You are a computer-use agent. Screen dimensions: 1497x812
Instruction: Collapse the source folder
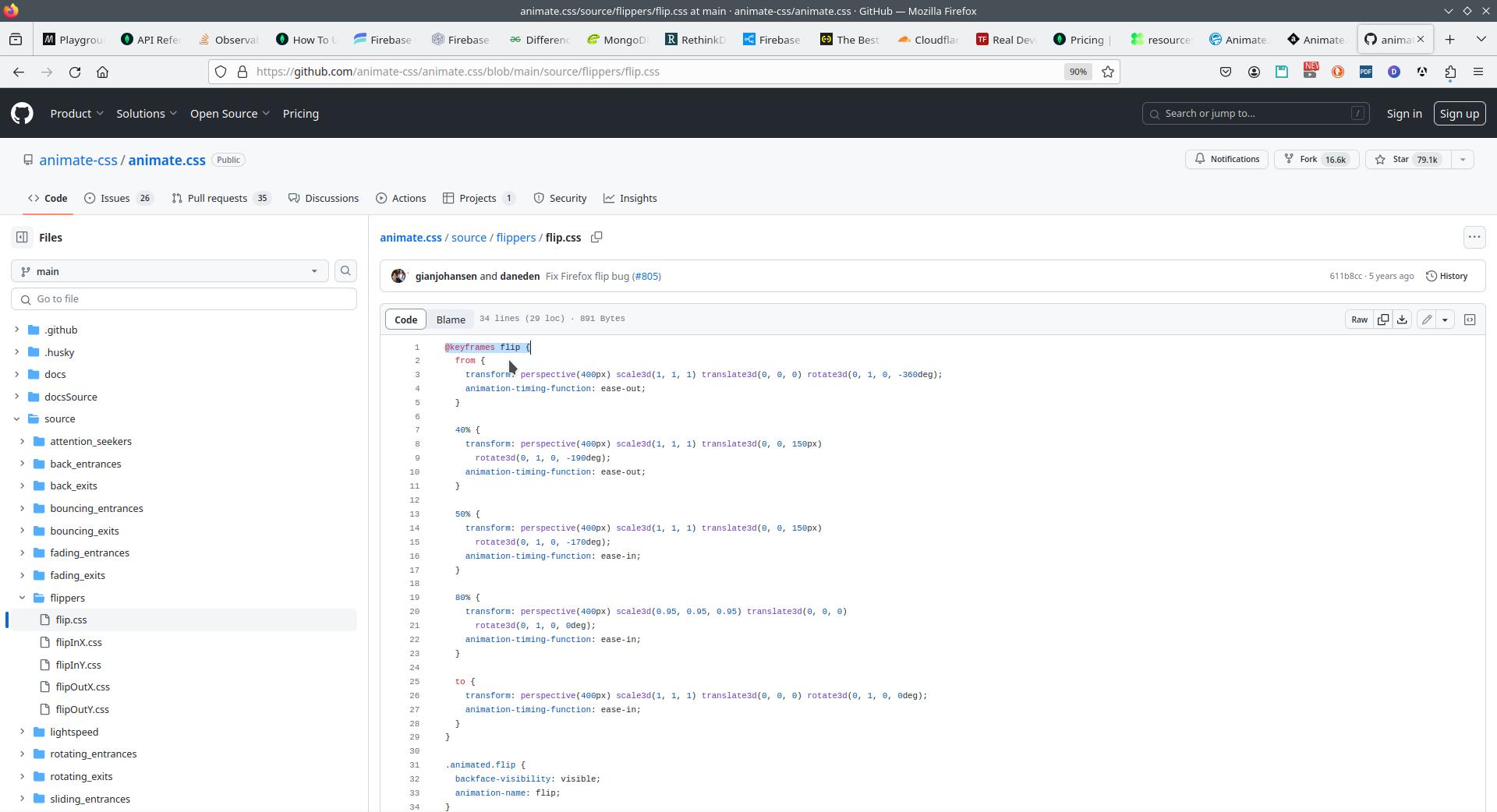(16, 418)
